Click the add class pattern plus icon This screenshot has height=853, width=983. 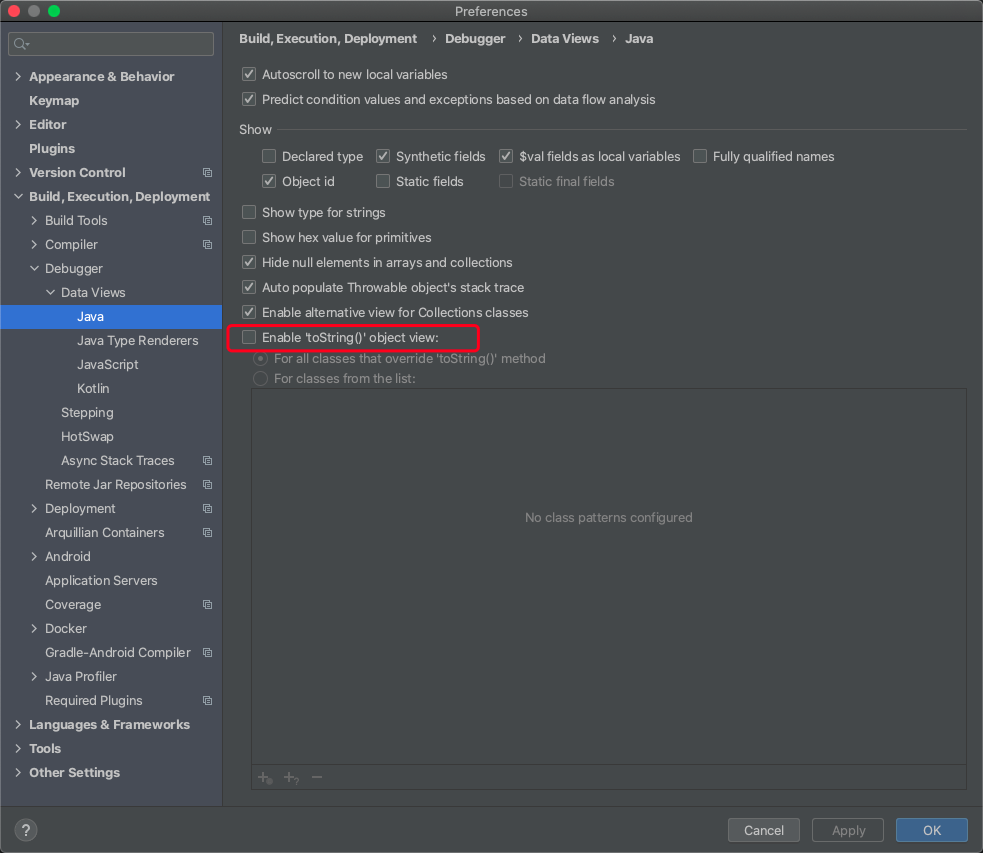click(x=265, y=777)
